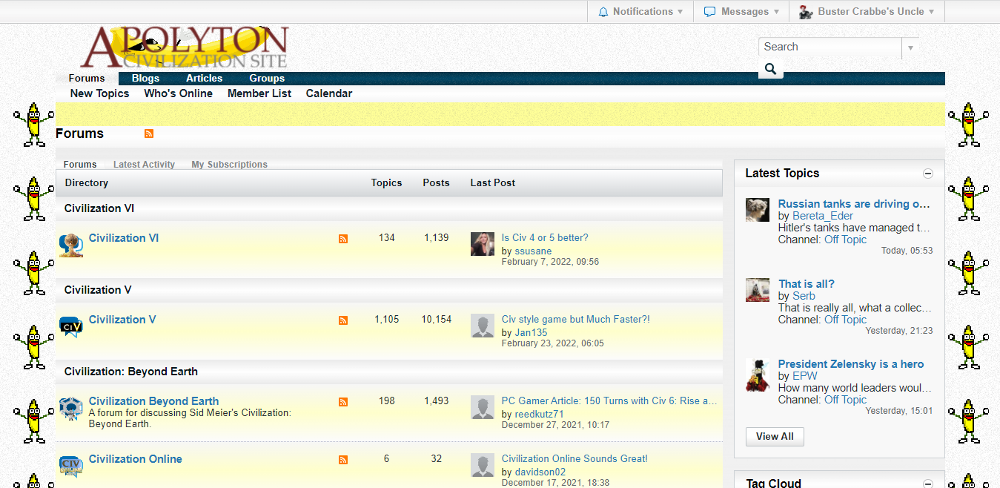
Task: Click reedkutz71's default avatar
Action: pyautogui.click(x=482, y=407)
